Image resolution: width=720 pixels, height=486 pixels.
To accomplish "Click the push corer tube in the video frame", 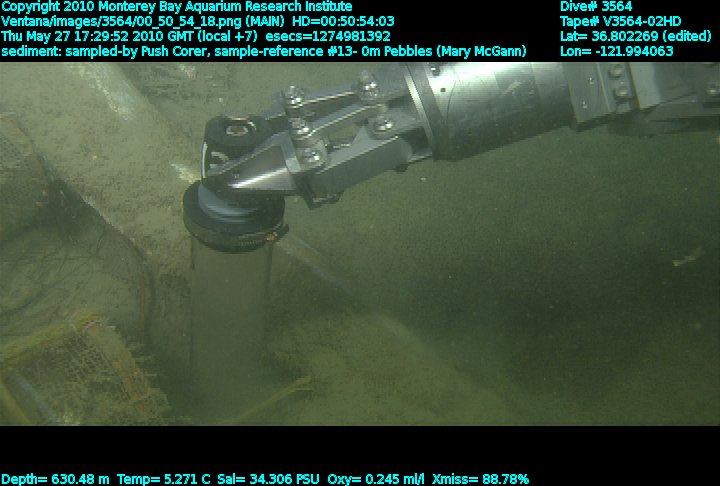I will pyautogui.click(x=229, y=317).
